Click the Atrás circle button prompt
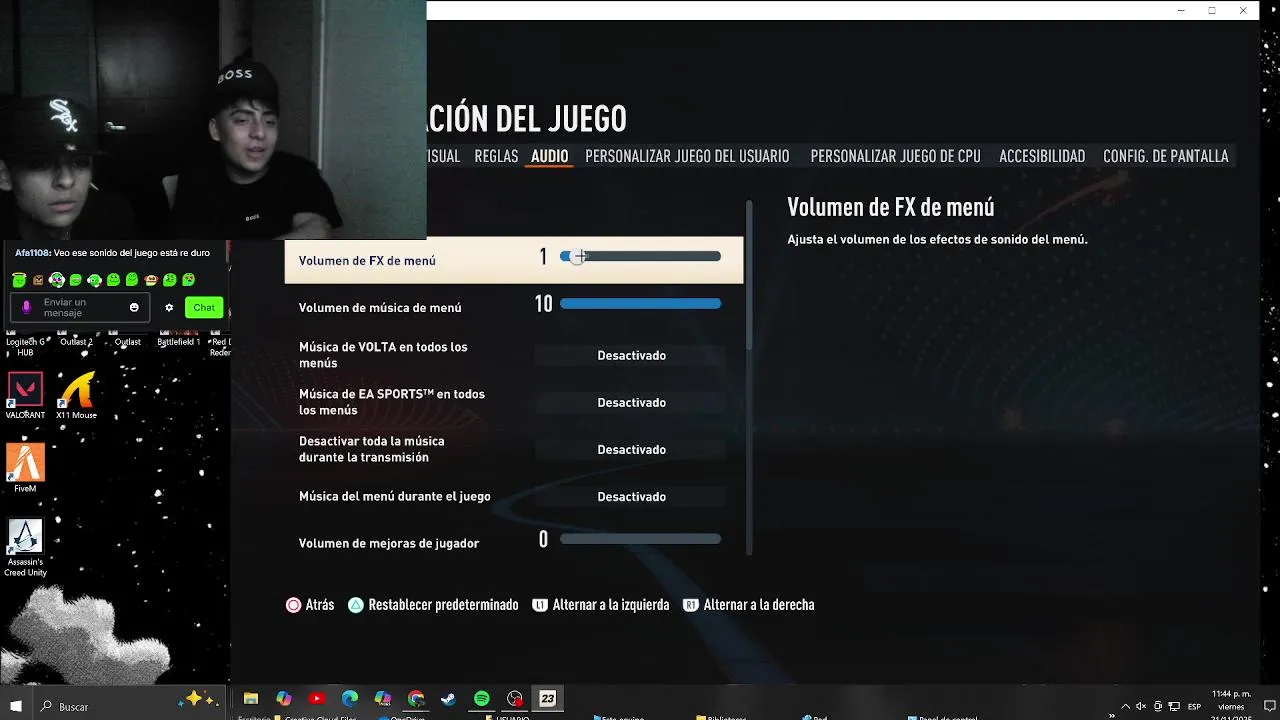Screen dimensions: 1280x720 click(310, 605)
